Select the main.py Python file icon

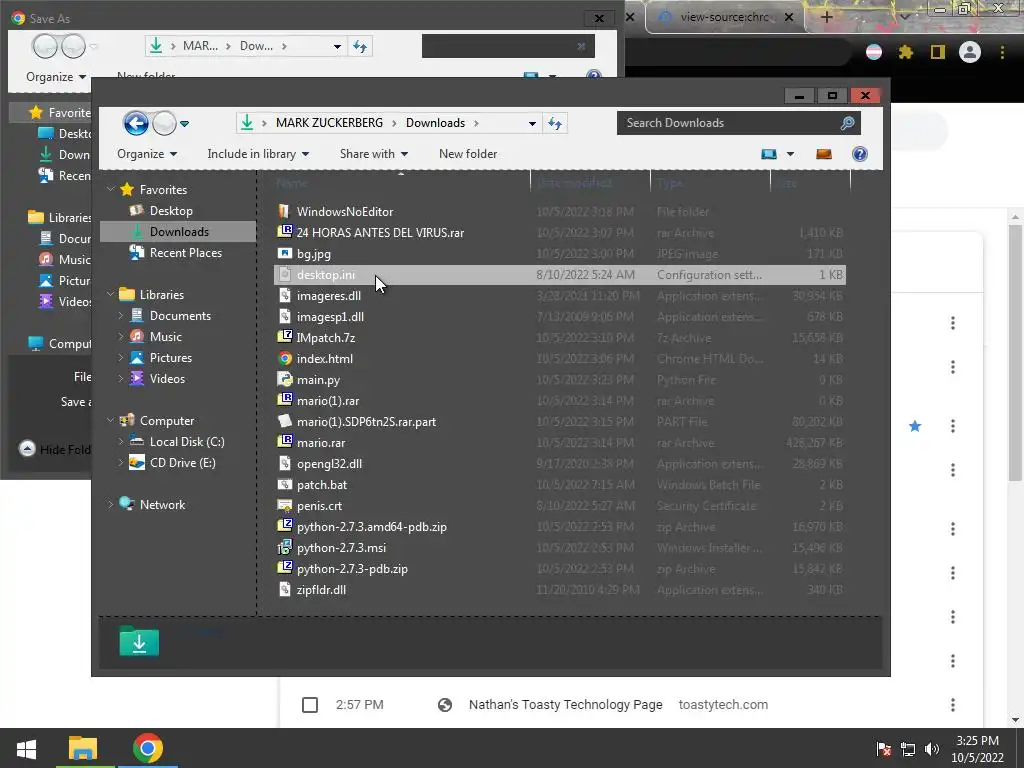coord(284,379)
